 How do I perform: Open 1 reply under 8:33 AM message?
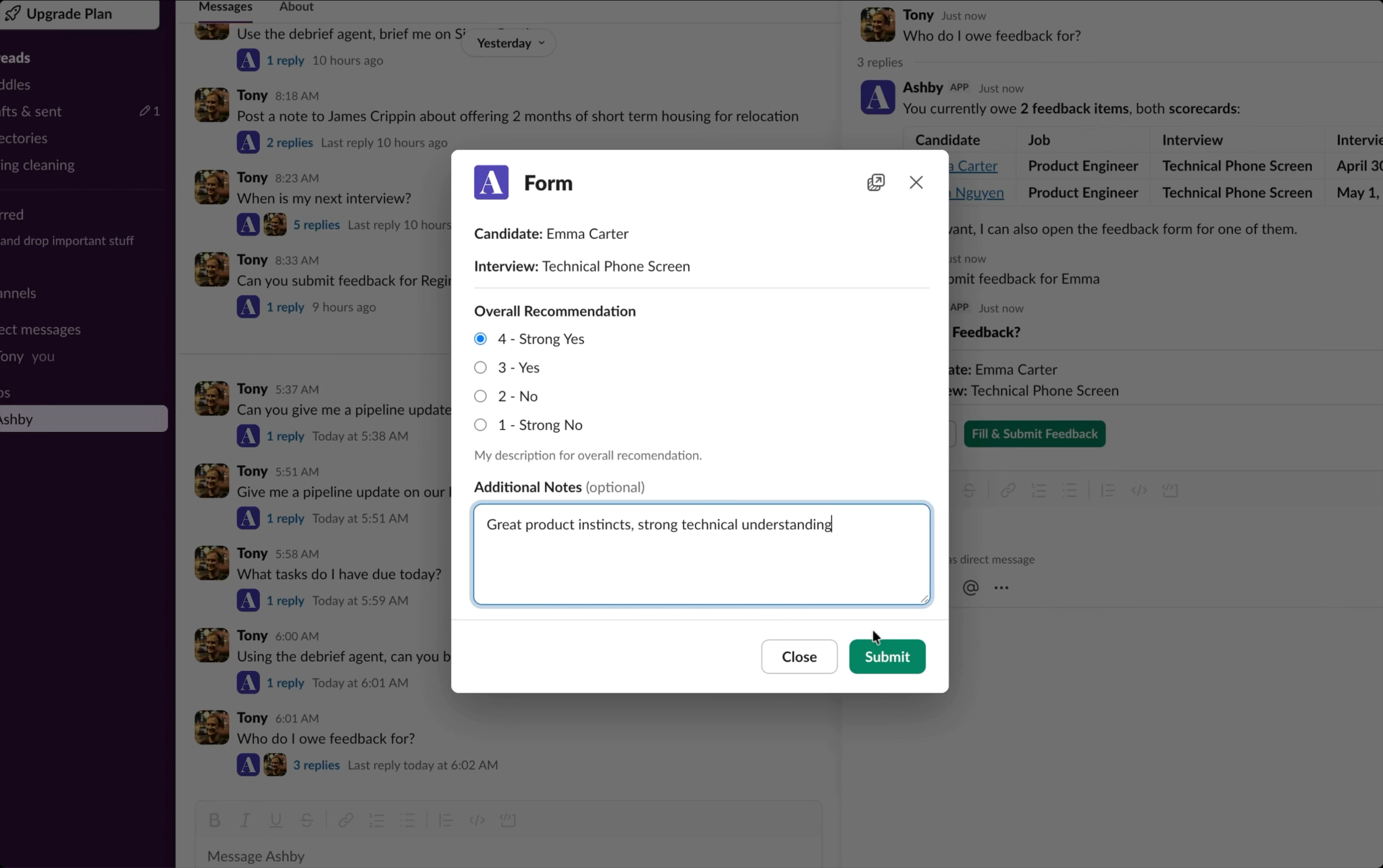pos(285,307)
